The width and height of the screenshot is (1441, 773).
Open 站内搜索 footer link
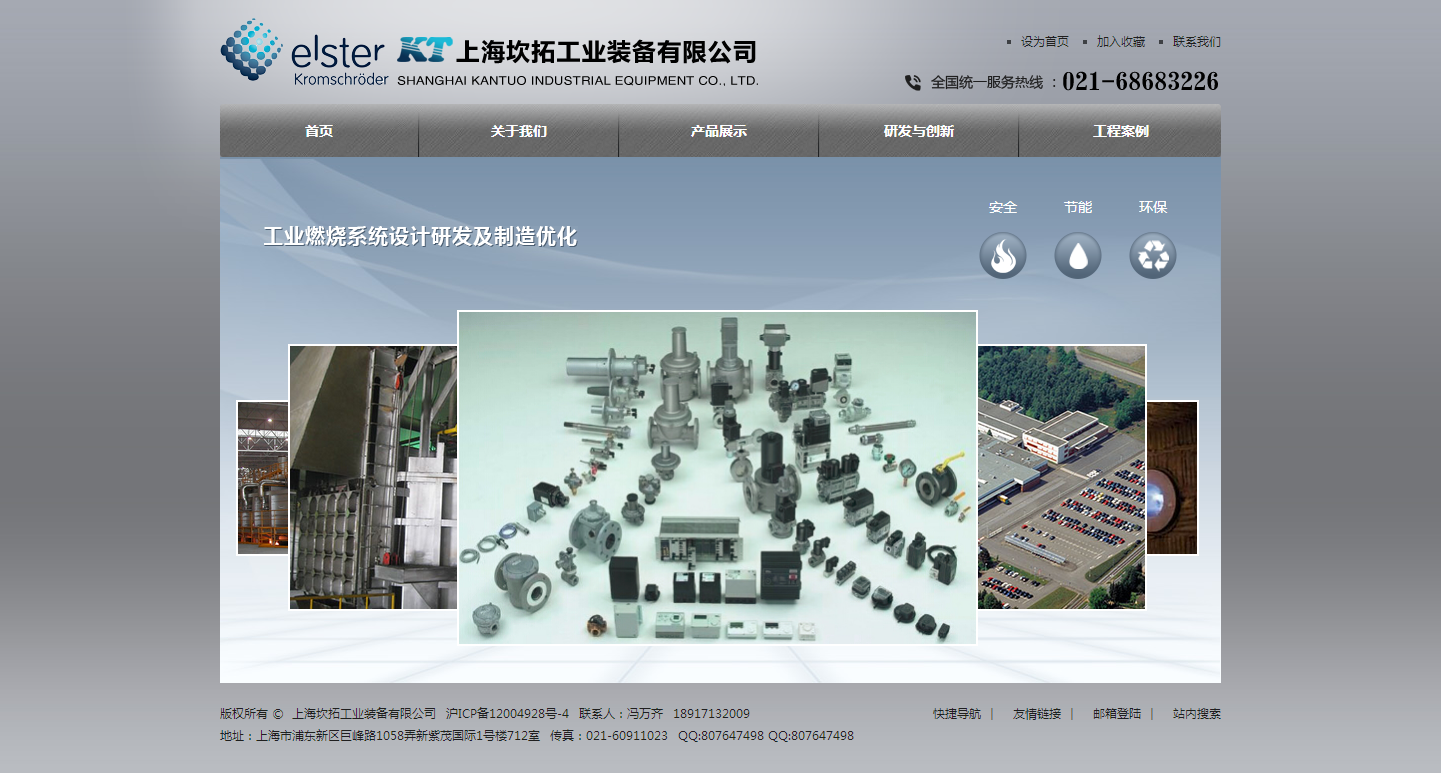coord(1197,714)
